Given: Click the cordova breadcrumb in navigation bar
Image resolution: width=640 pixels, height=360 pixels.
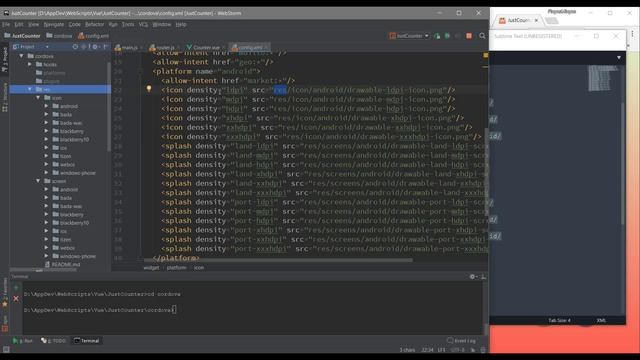Looking at the screenshot, I should click(x=59, y=36).
